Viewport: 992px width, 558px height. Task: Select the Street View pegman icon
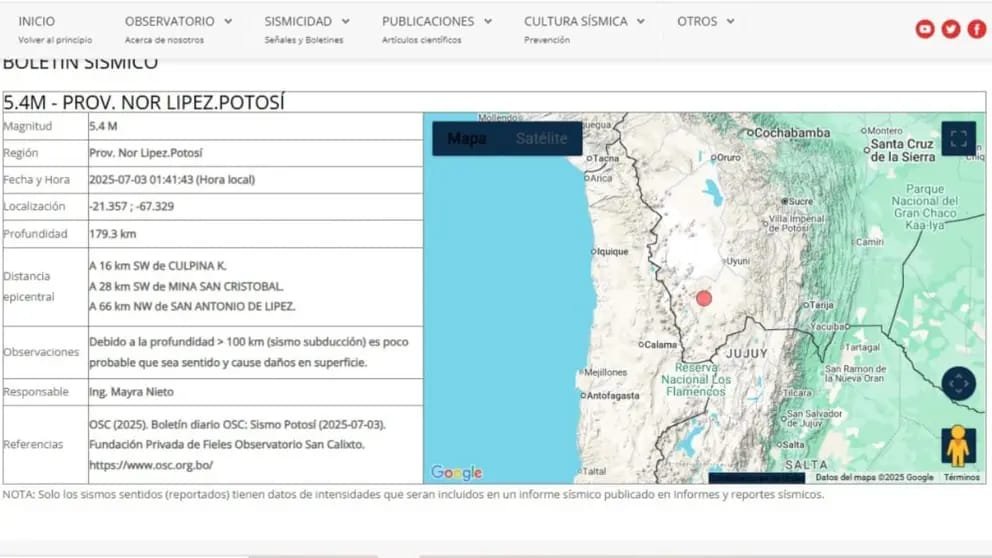[x=958, y=446]
